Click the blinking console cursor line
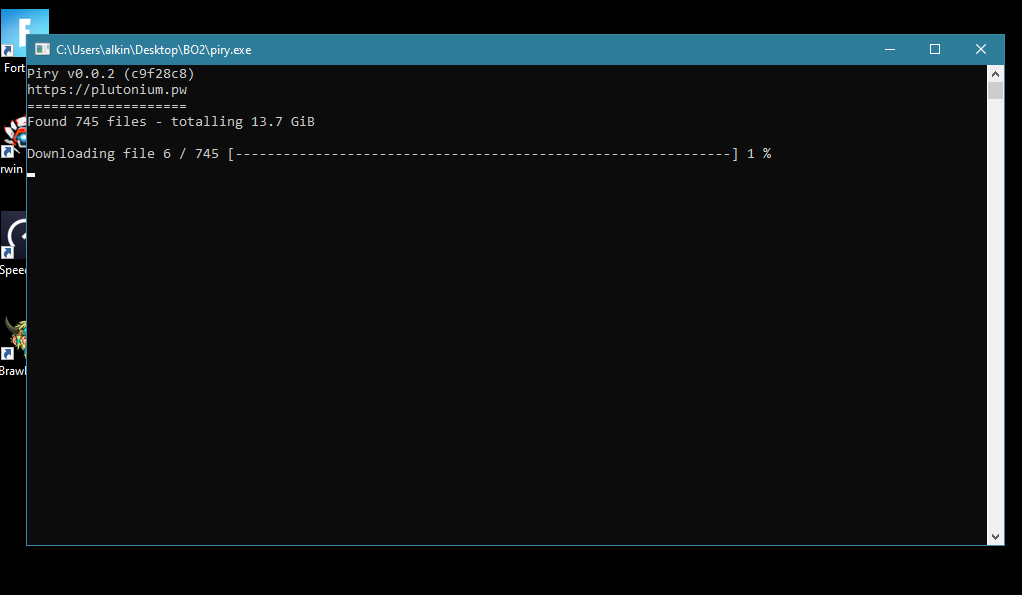The height and width of the screenshot is (595, 1022). tap(31, 174)
